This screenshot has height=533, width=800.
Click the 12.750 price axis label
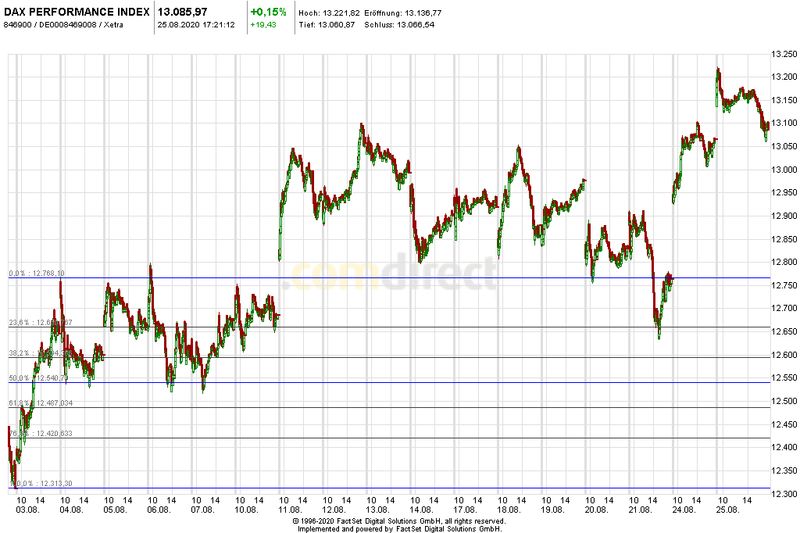(x=784, y=286)
